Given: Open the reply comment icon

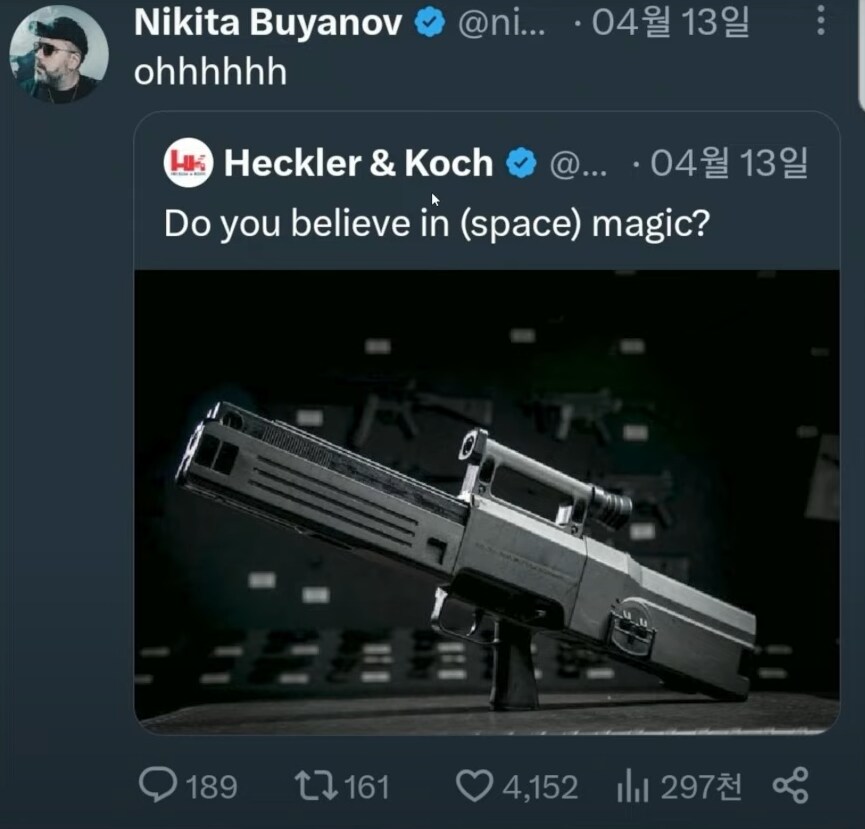Looking at the screenshot, I should pyautogui.click(x=158, y=786).
